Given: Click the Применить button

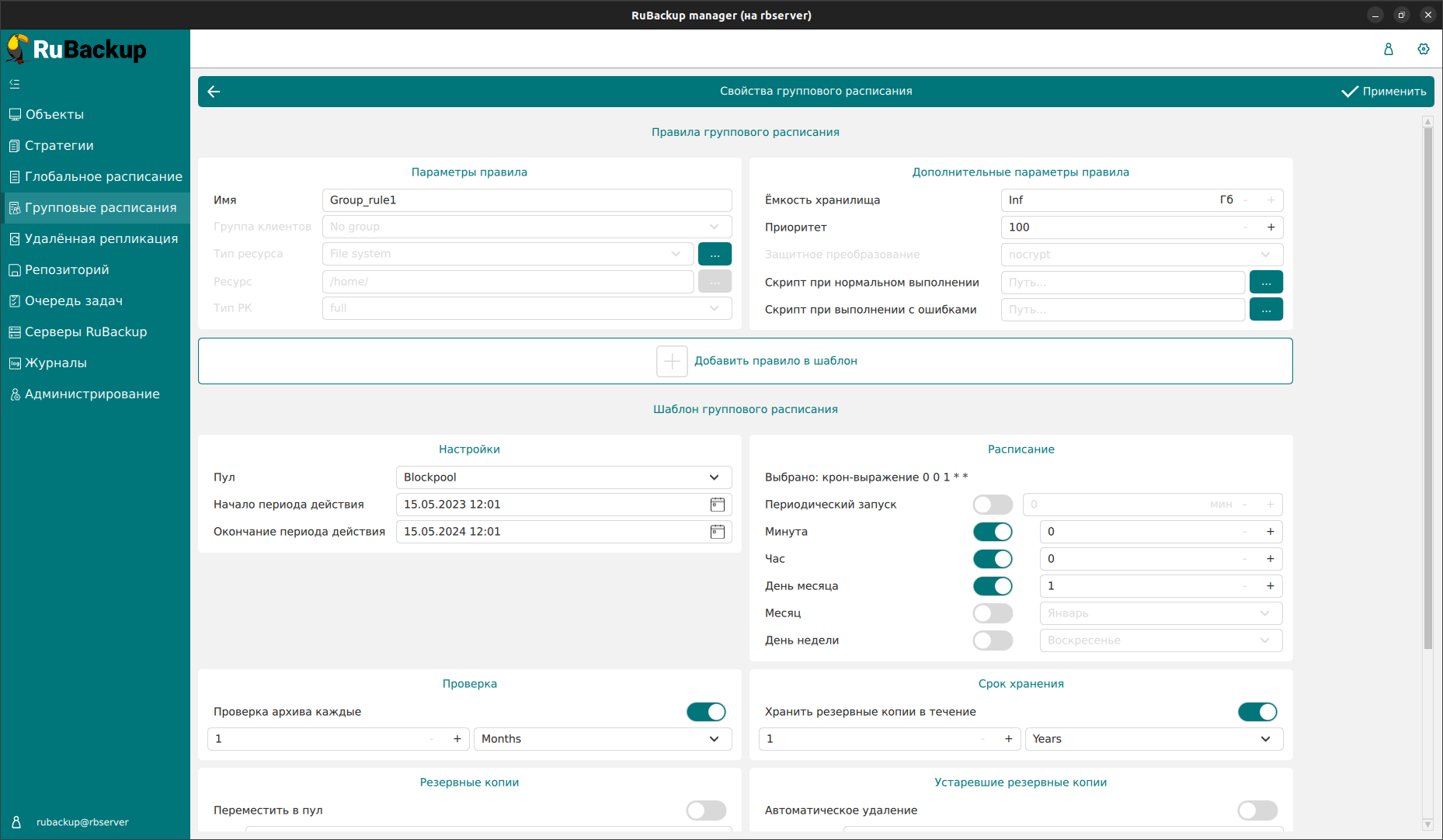Looking at the screenshot, I should click(1384, 92).
